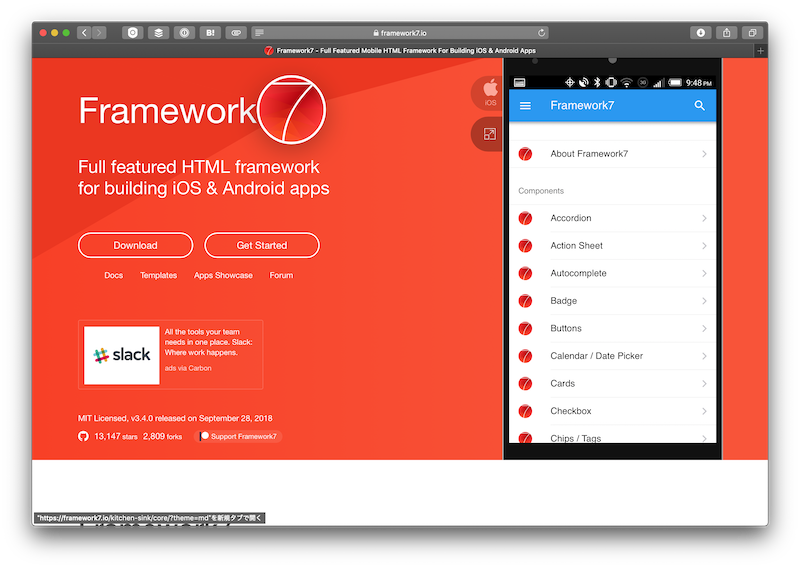Click chevron on Autocomplete row
Image resolution: width=800 pixels, height=568 pixels.
pyautogui.click(x=704, y=274)
